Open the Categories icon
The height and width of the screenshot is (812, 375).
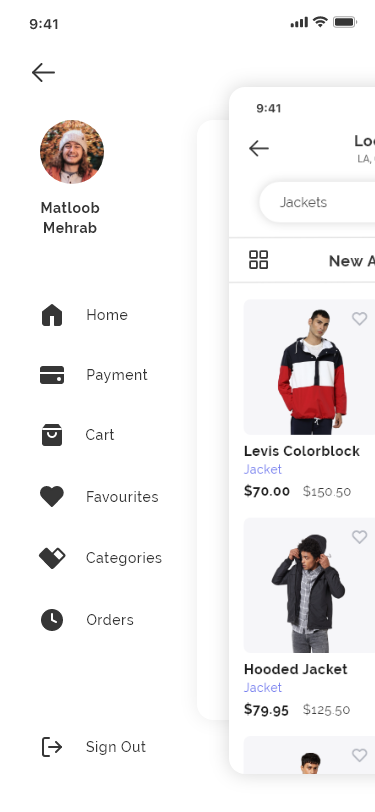pyautogui.click(x=52, y=558)
